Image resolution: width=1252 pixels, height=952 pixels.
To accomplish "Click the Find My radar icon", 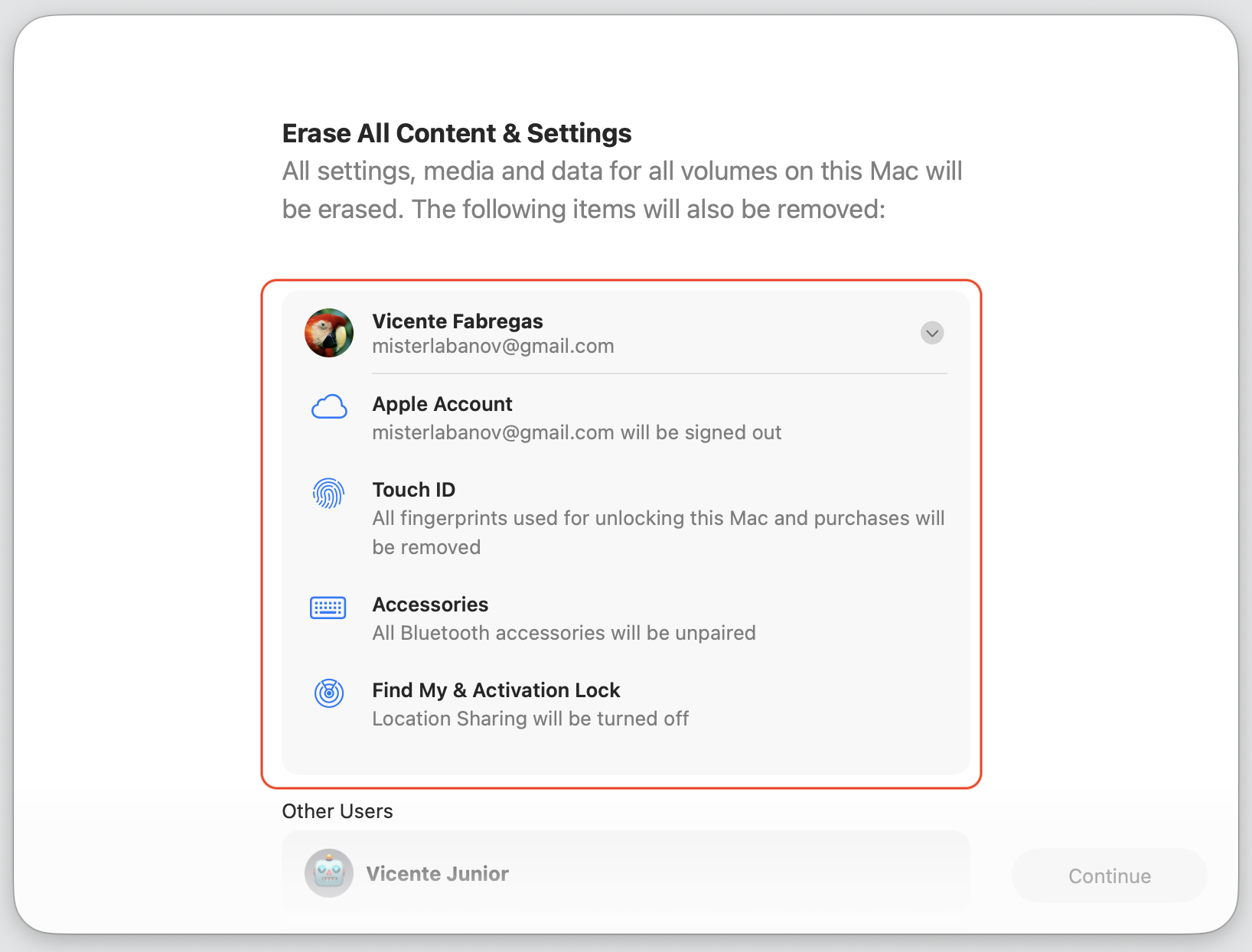I will point(329,693).
